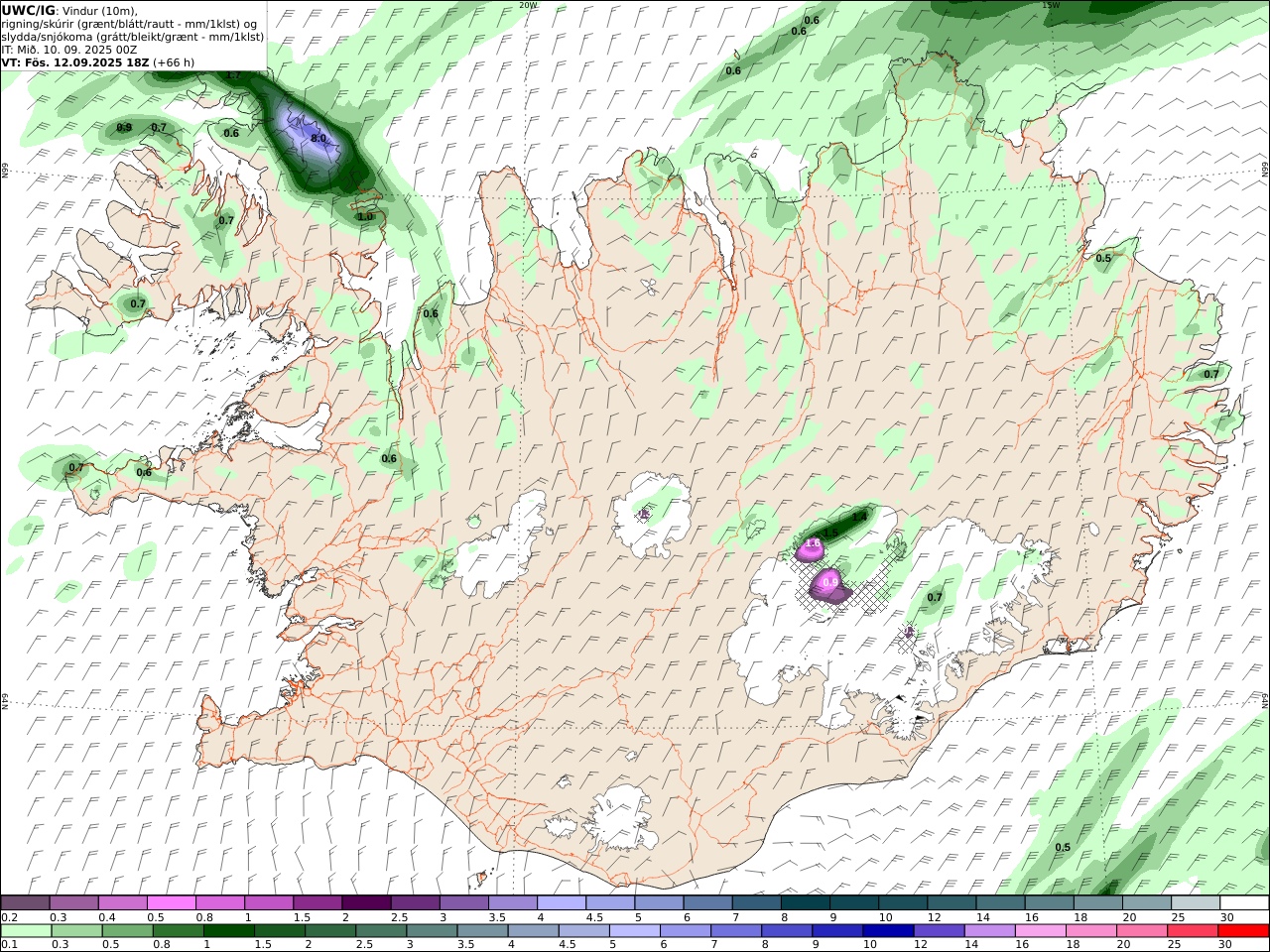Select darkest purple snow swatch between 2 and 2.5
The image size is (1270, 952).
click(x=366, y=902)
